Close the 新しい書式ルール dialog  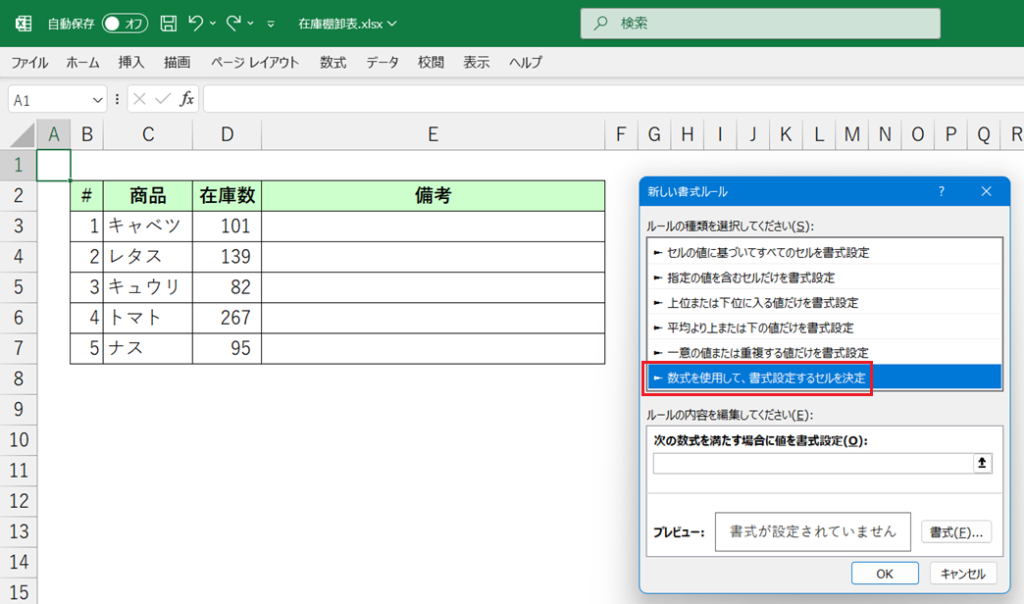coord(986,191)
